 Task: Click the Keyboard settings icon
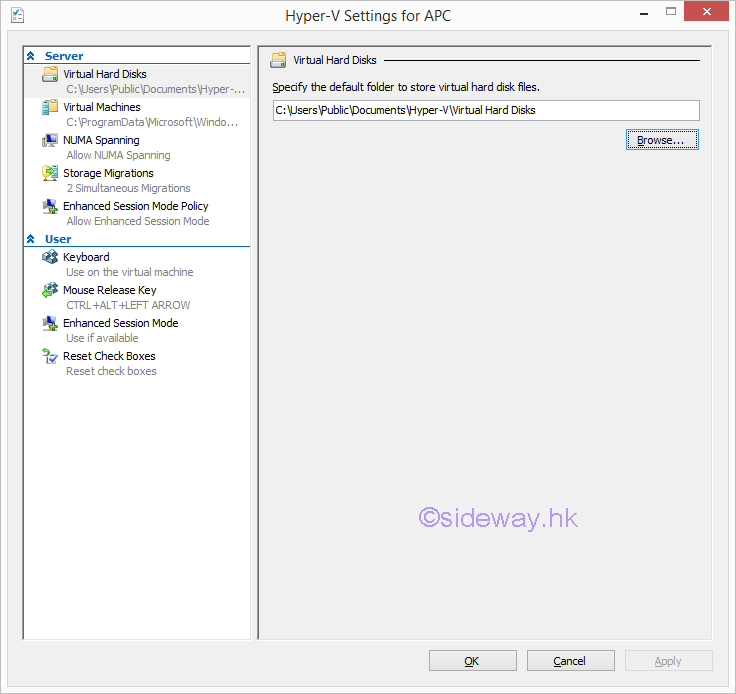pyautogui.click(x=50, y=257)
